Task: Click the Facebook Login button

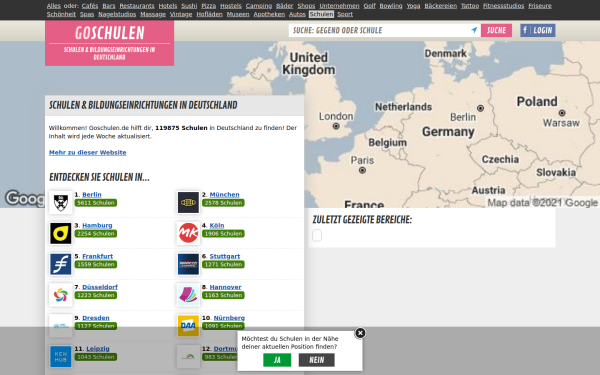Action: tap(538, 30)
